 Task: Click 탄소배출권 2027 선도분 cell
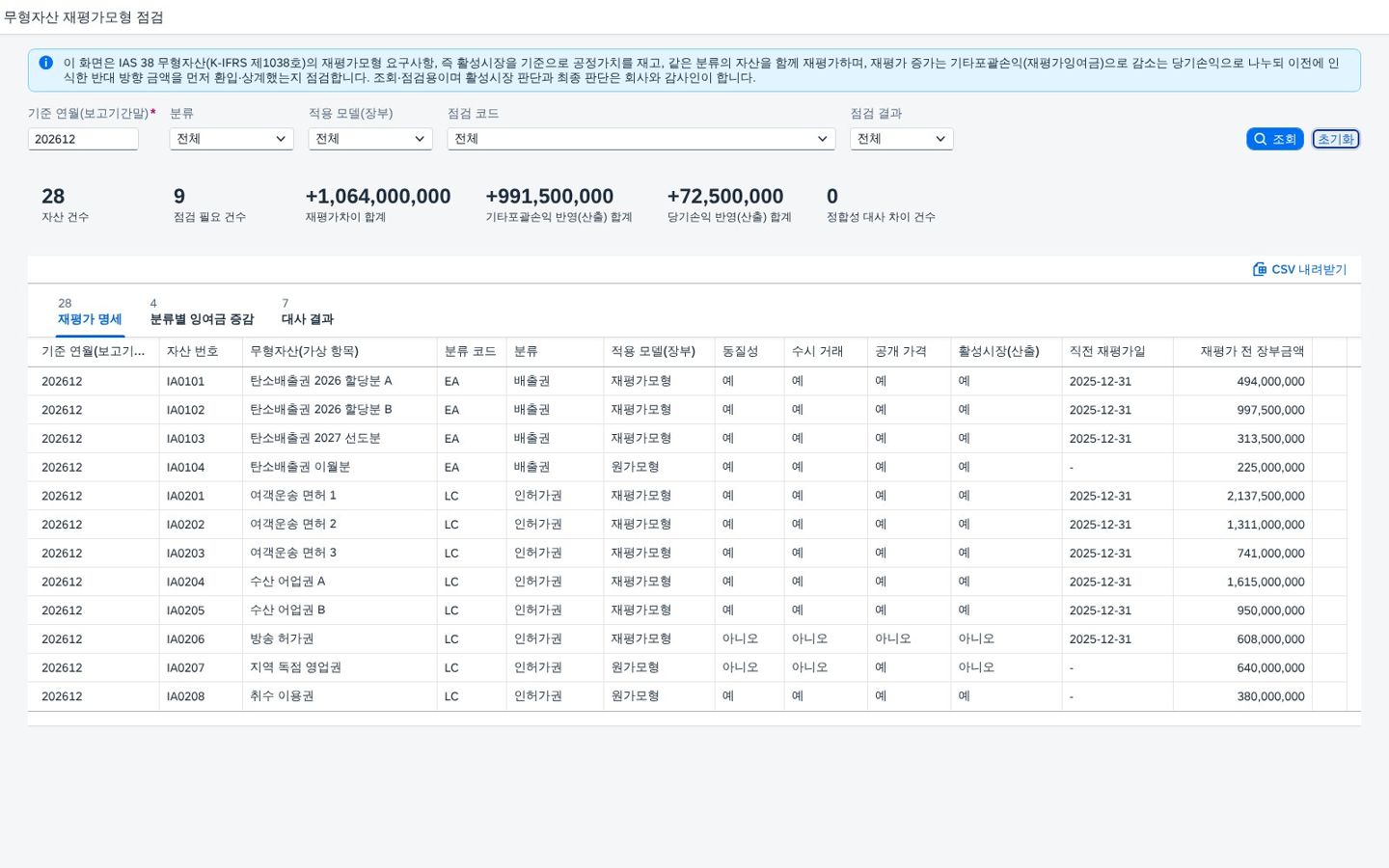pos(340,439)
